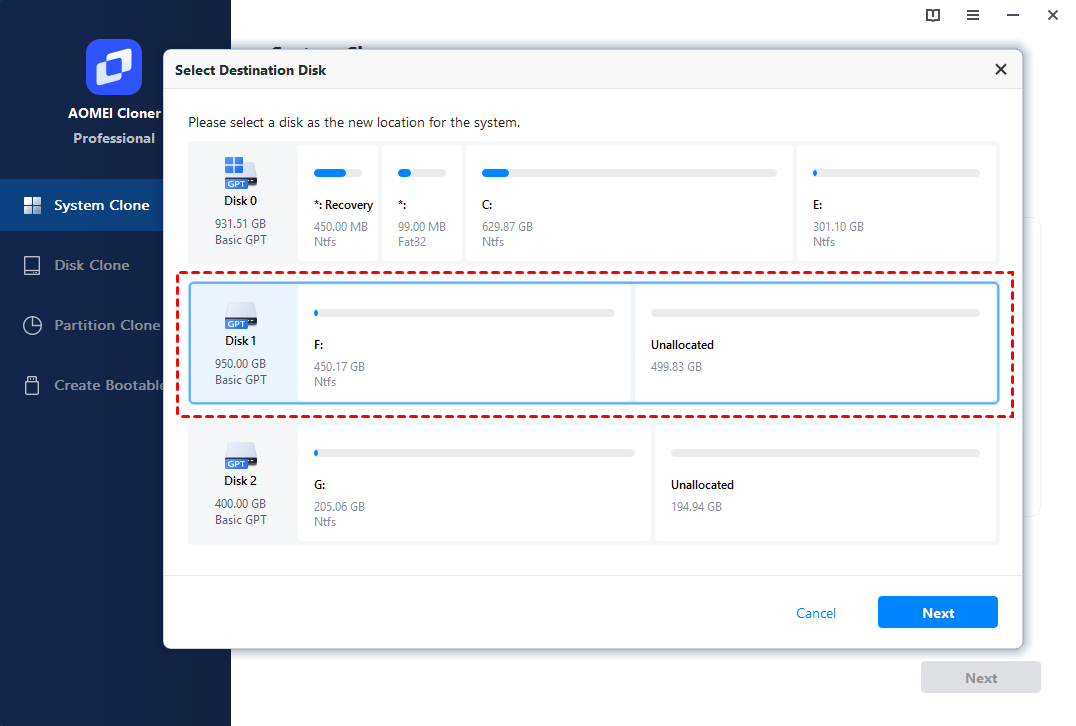
Task: Click Next in the destination disk dialog
Action: pyautogui.click(x=937, y=612)
